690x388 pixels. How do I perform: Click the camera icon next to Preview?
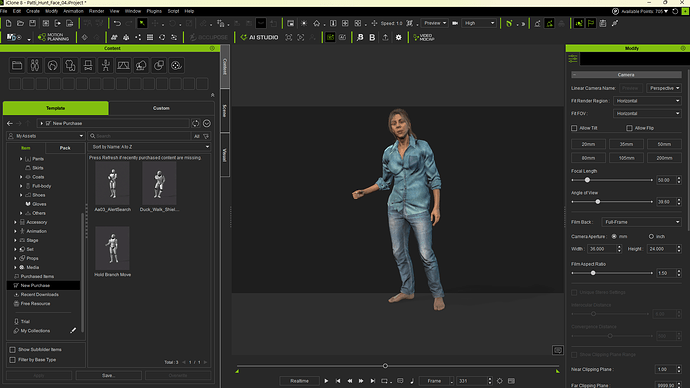point(455,23)
